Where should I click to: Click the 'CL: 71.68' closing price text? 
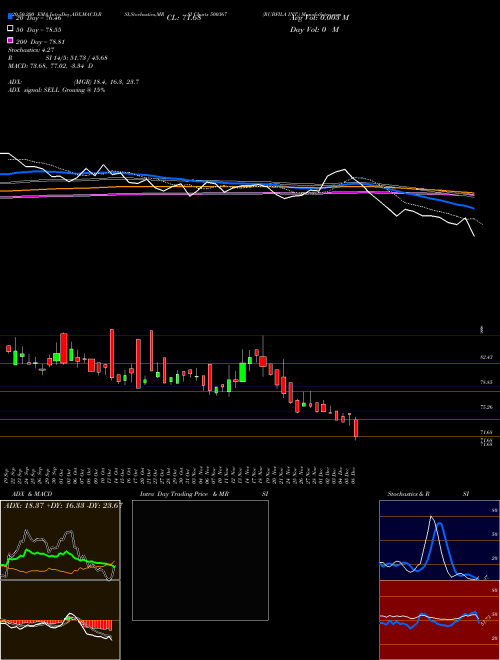click(184, 18)
